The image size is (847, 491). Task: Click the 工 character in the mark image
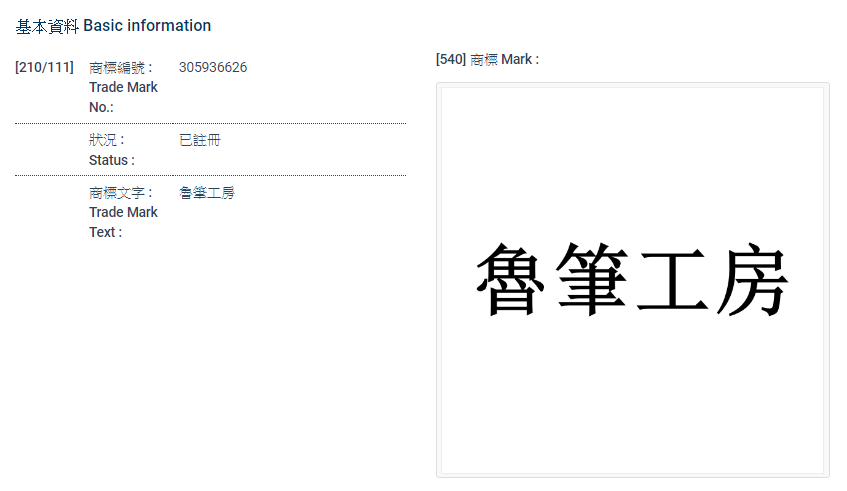tap(672, 279)
